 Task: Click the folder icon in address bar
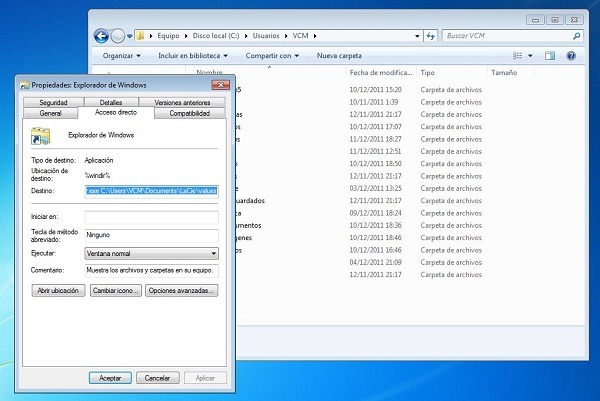[x=140, y=36]
